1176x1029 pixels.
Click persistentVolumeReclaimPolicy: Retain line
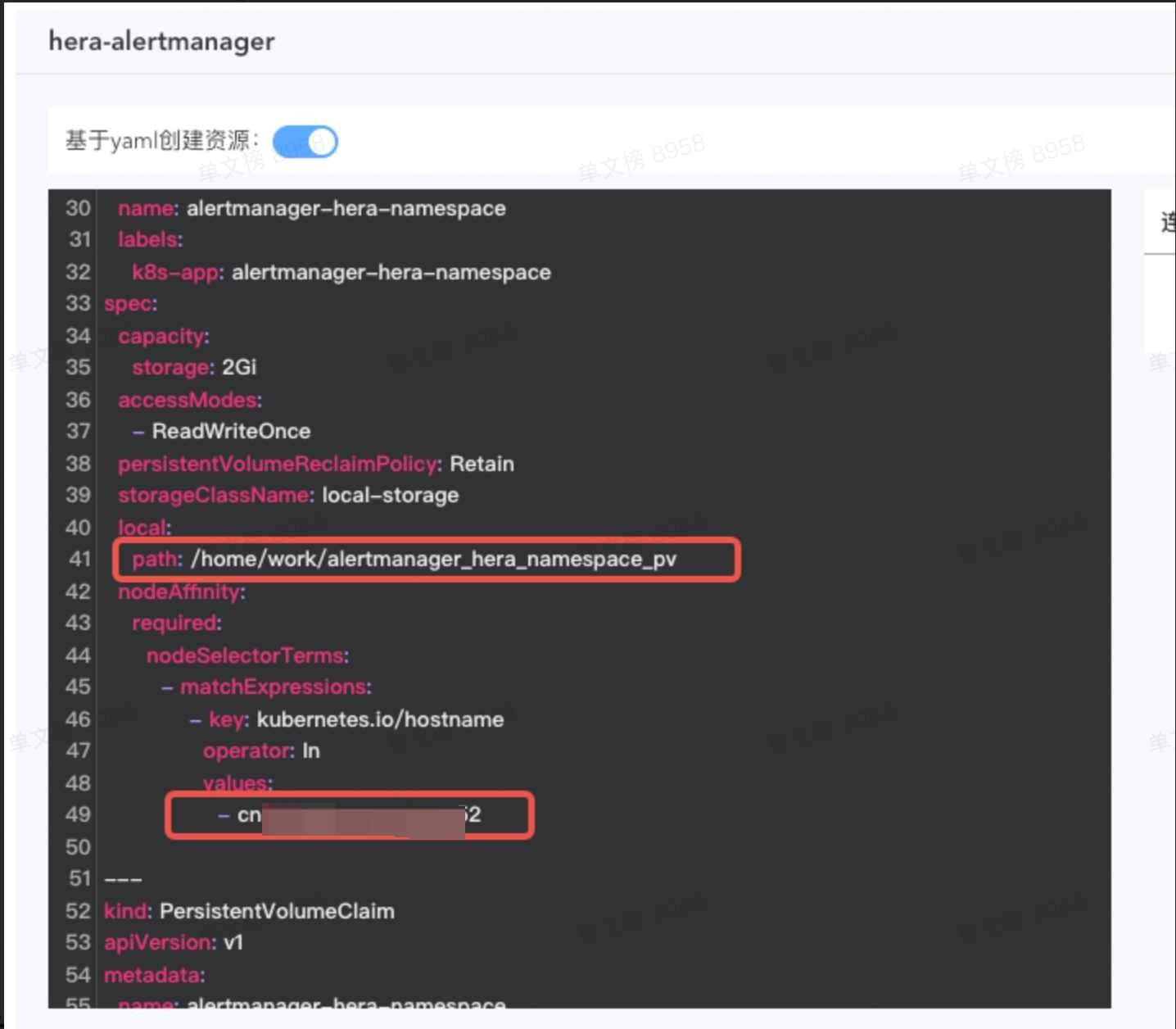(x=316, y=464)
